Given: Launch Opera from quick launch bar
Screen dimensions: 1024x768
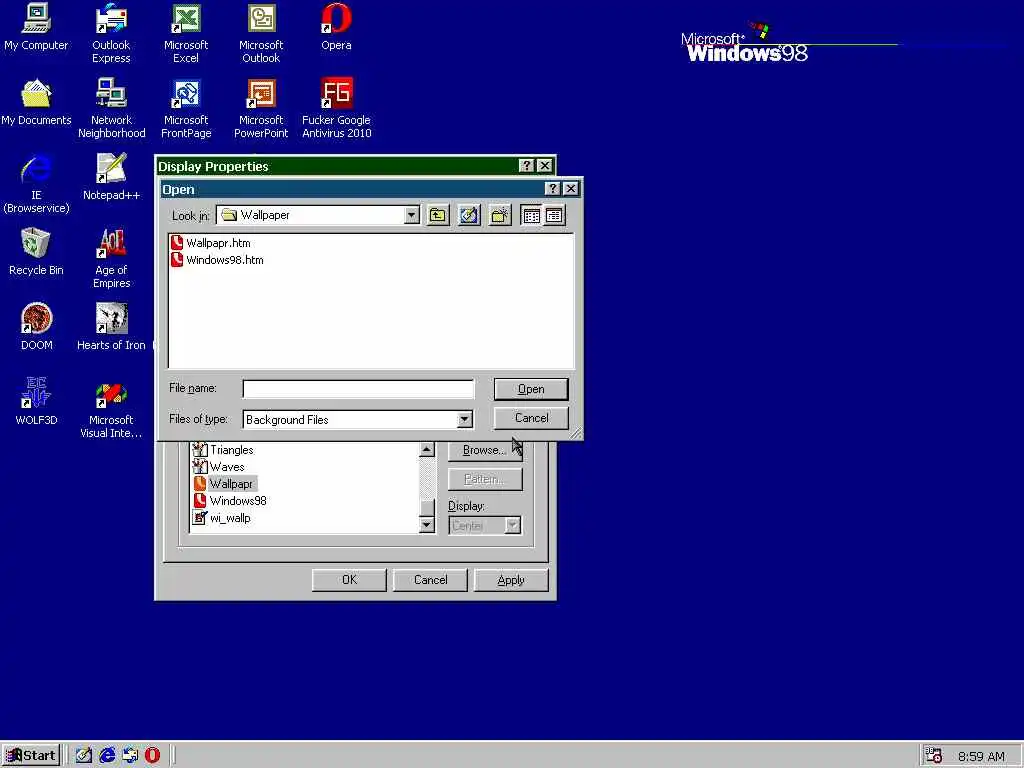Looking at the screenshot, I should point(152,756).
